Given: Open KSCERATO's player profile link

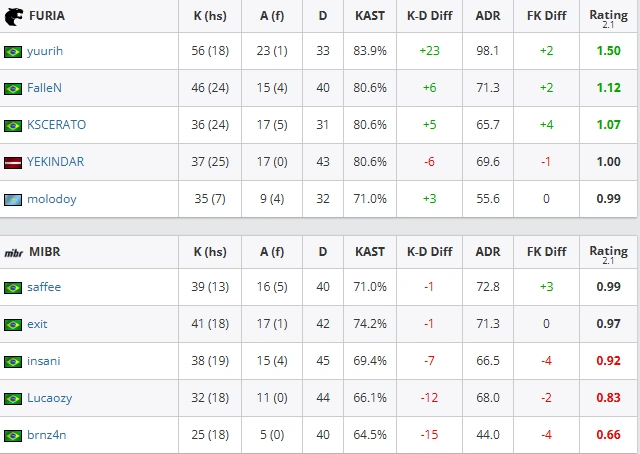Looking at the screenshot, I should point(56,125).
